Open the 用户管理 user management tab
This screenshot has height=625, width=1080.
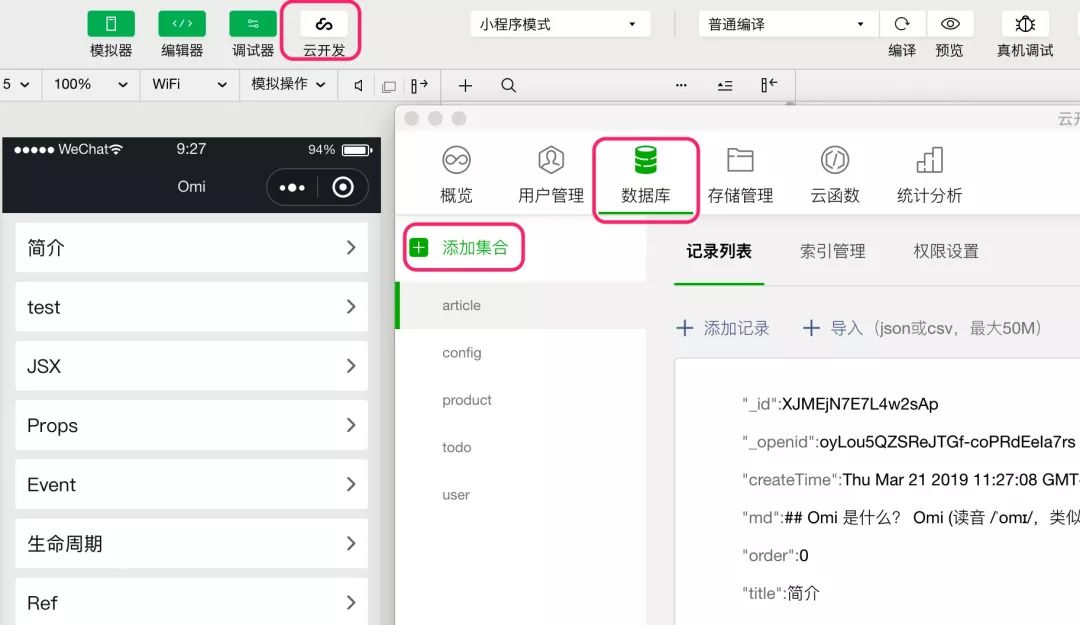pos(551,175)
